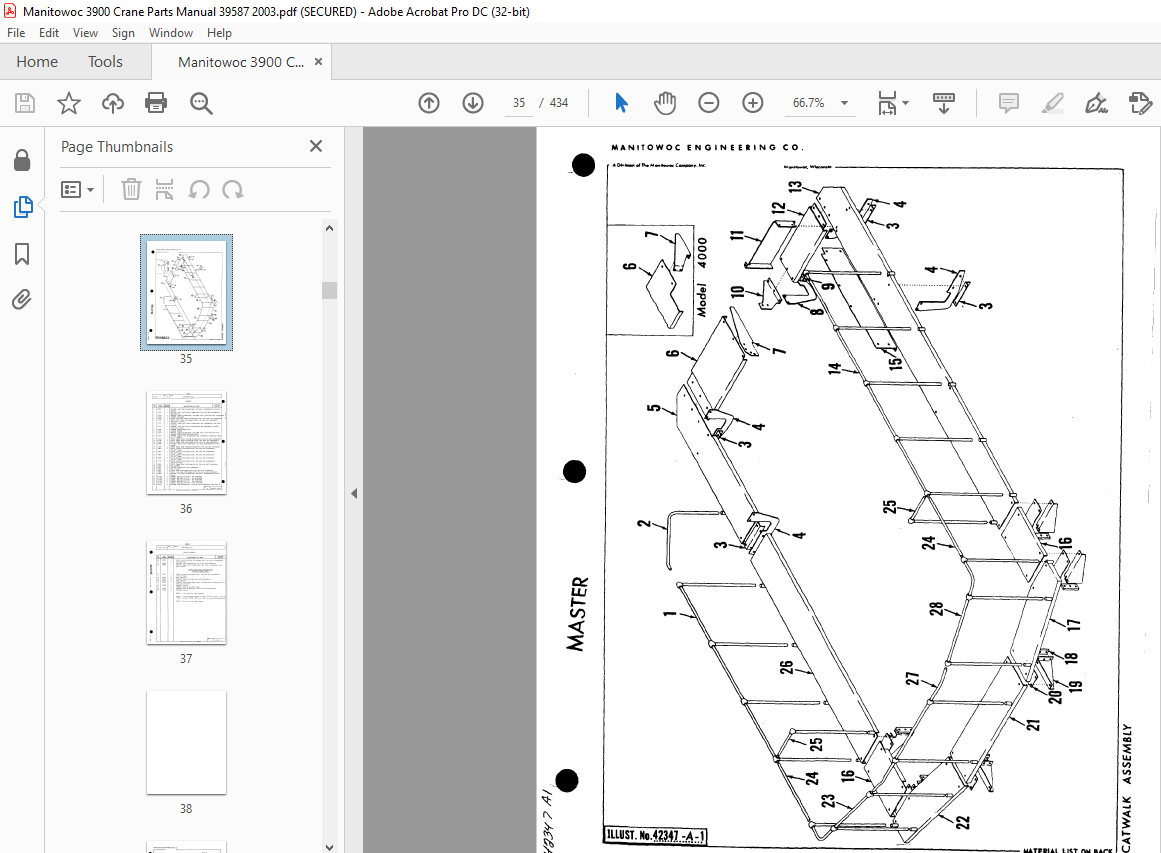Click the insert/print pages thumbnail icon
This screenshot has height=853, width=1161.
pos(164,190)
